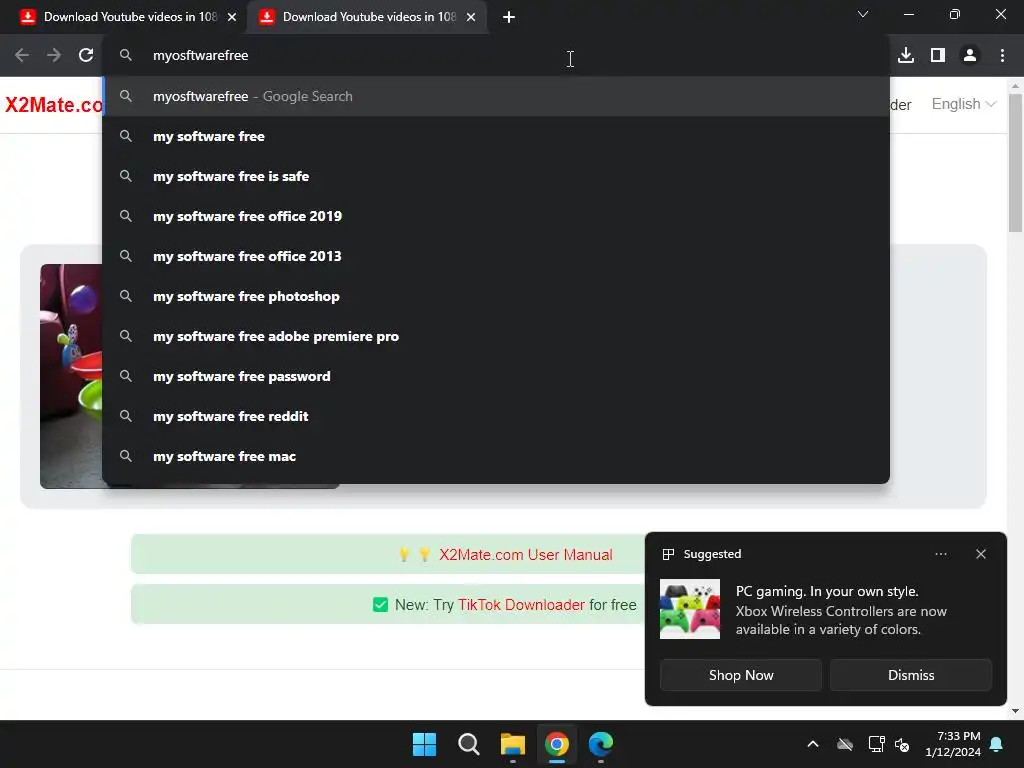
Task: Select the second Download Youtube videos tab
Action: point(367,17)
